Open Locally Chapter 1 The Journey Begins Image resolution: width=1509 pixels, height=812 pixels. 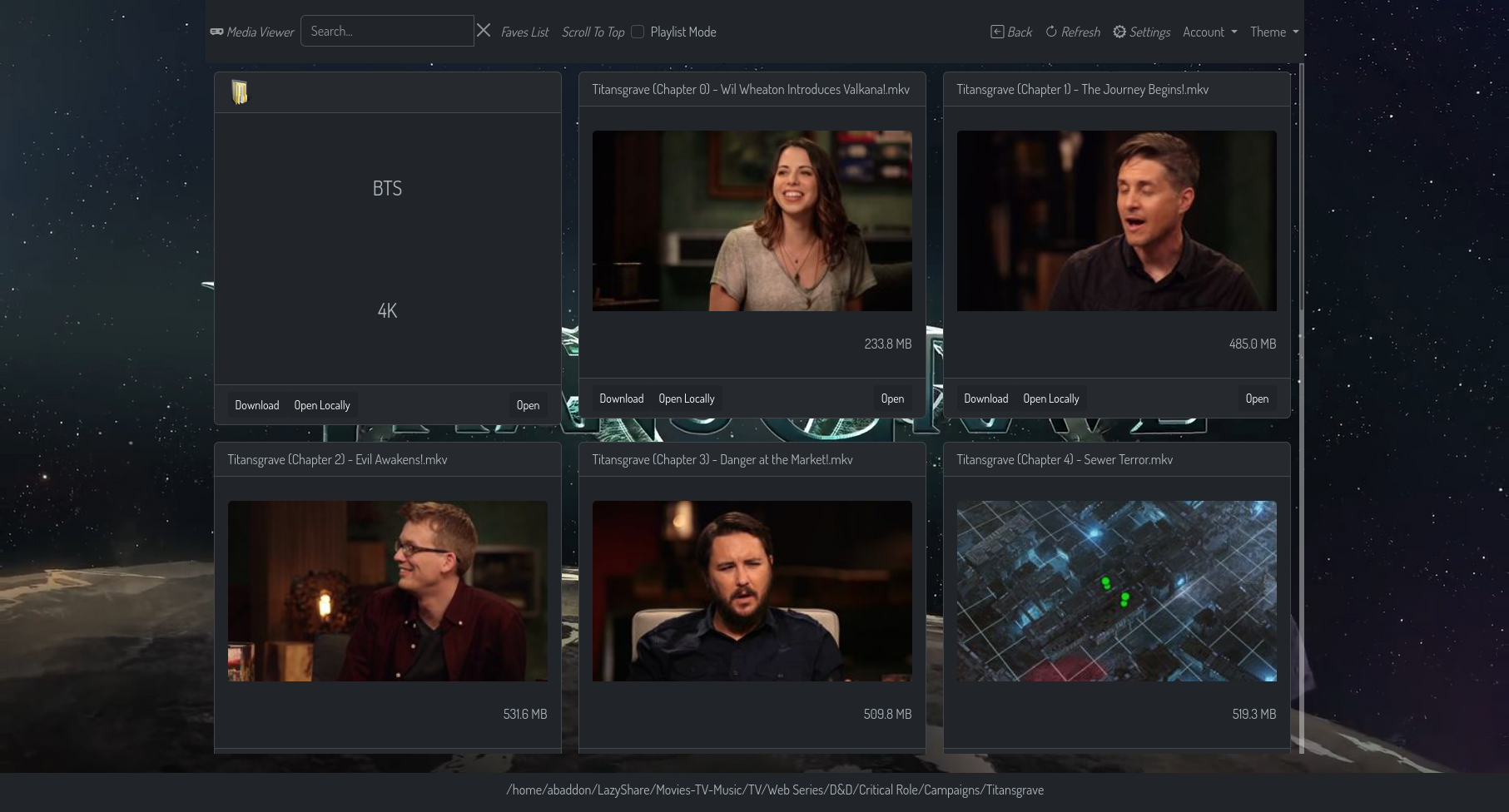click(1051, 399)
